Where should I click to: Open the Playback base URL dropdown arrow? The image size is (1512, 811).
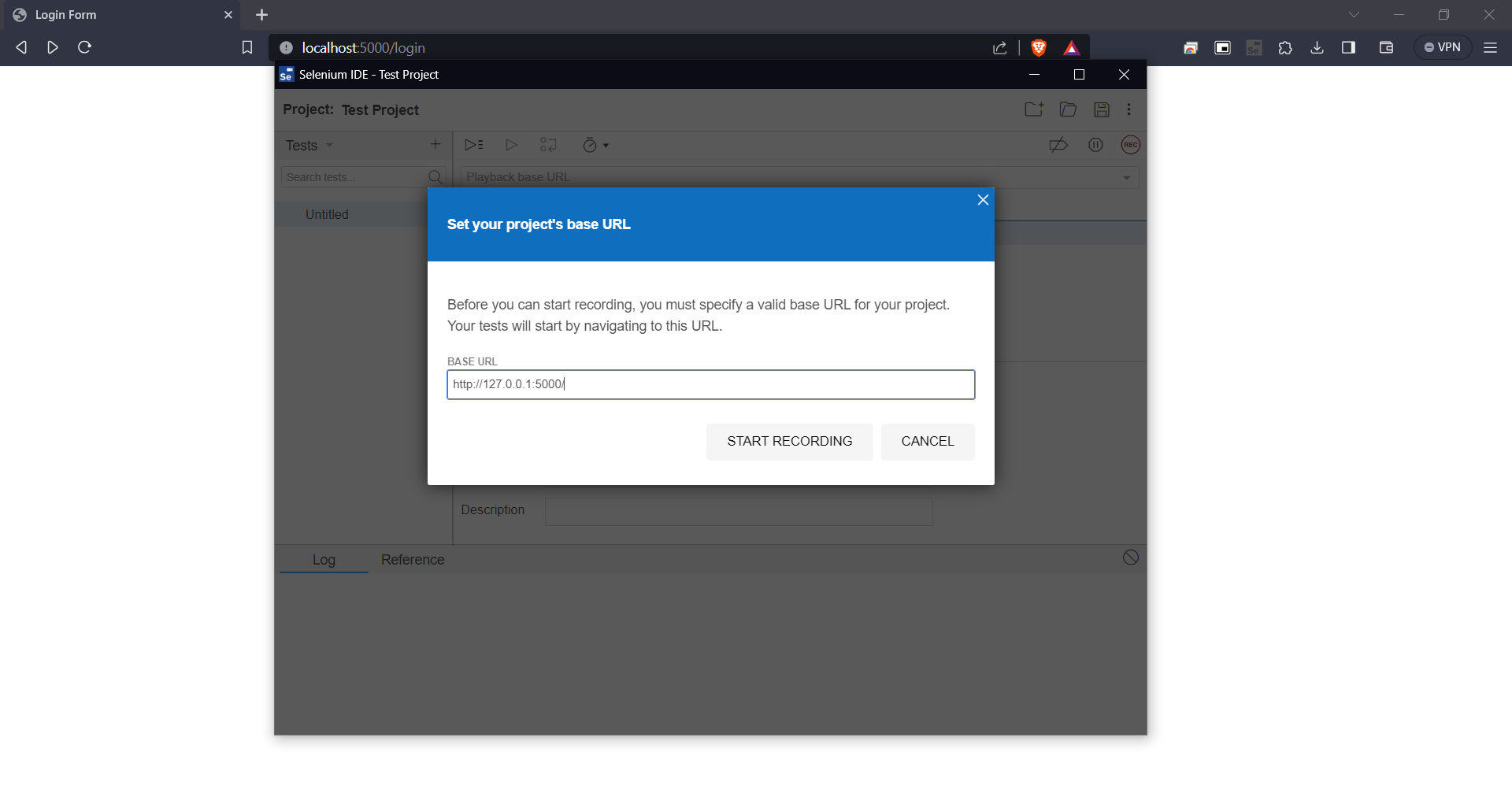tap(1126, 178)
